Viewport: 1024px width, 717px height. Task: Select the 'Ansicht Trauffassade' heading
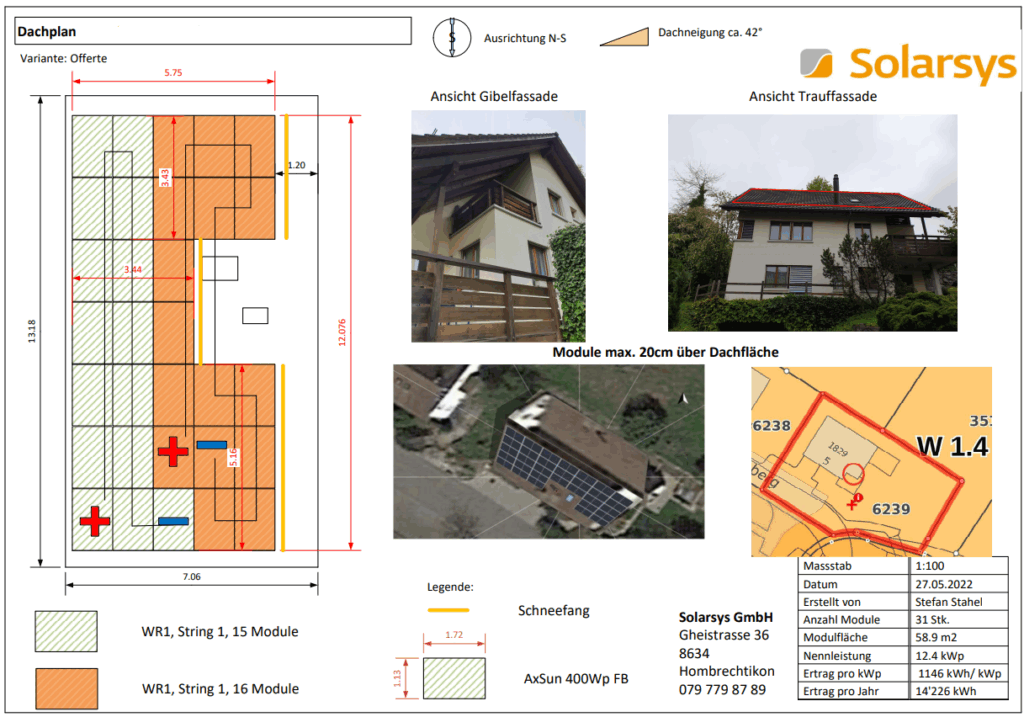click(x=812, y=97)
